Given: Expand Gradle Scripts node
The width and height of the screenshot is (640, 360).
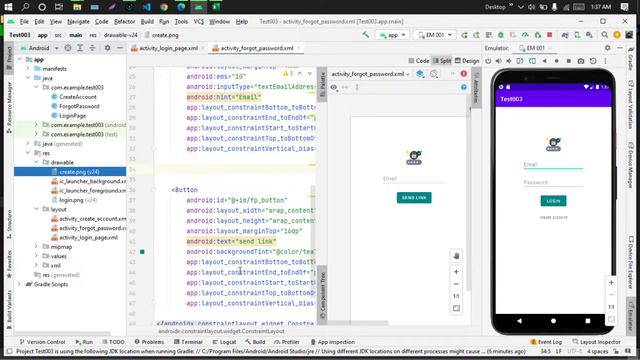Looking at the screenshot, I should pos(20,284).
